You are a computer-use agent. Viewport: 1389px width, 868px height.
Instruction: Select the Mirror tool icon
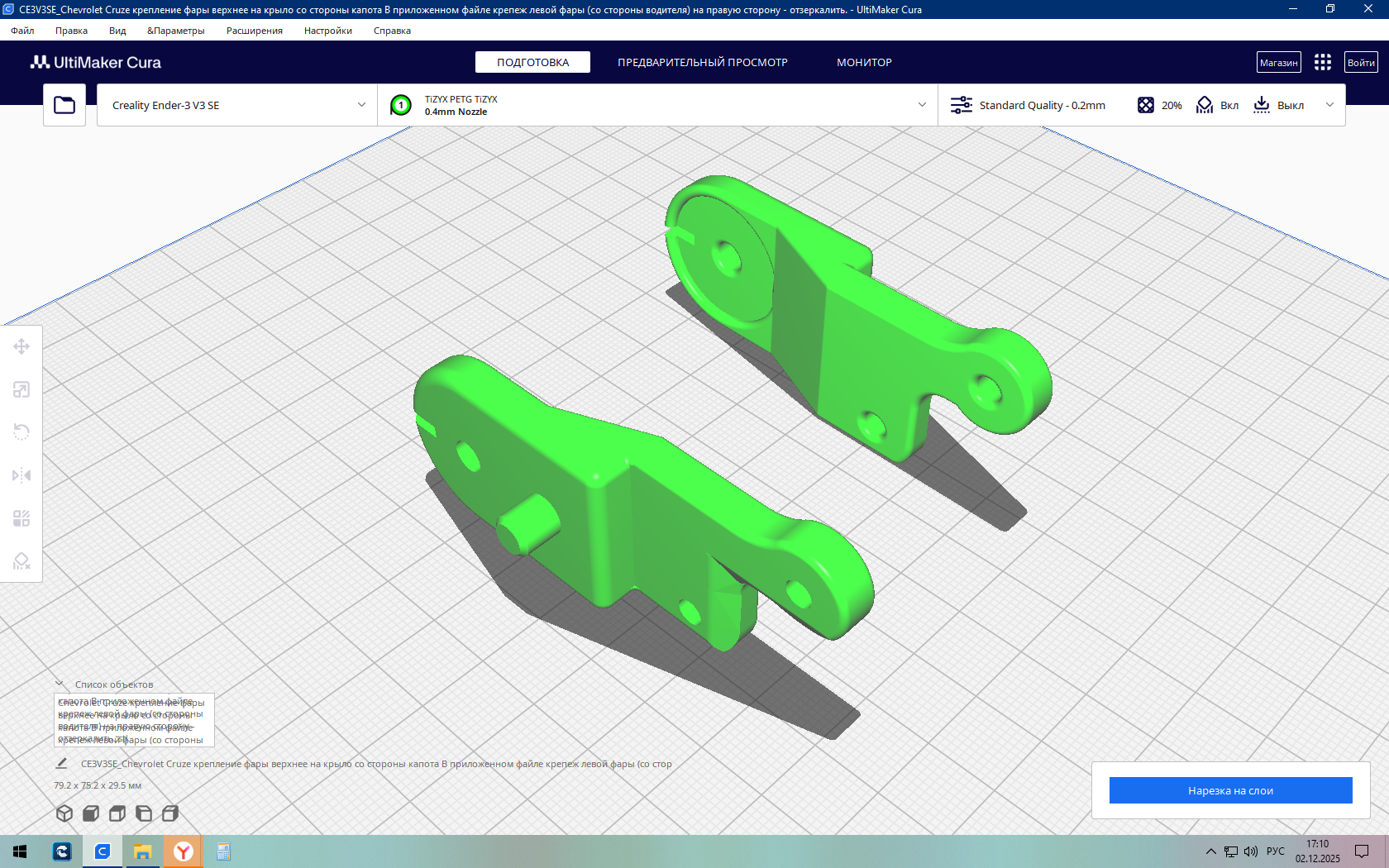[21, 475]
